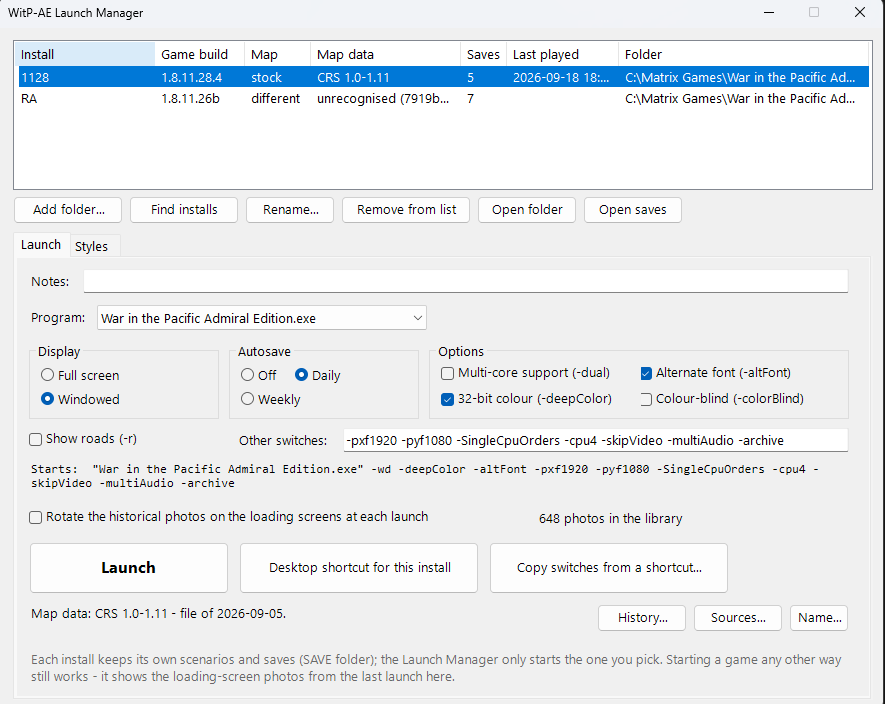Click the Starts command line preview text
885x704 pixels.
[424, 476]
